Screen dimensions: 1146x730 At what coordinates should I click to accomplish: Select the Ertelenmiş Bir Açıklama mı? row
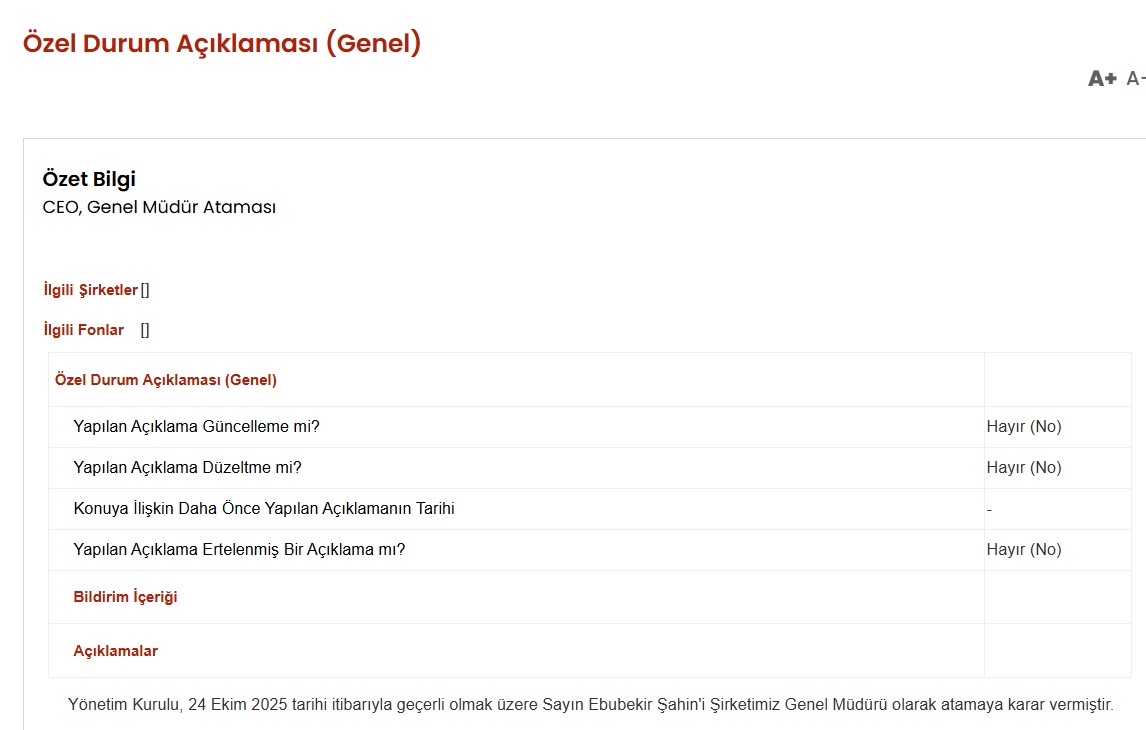[x=239, y=550]
